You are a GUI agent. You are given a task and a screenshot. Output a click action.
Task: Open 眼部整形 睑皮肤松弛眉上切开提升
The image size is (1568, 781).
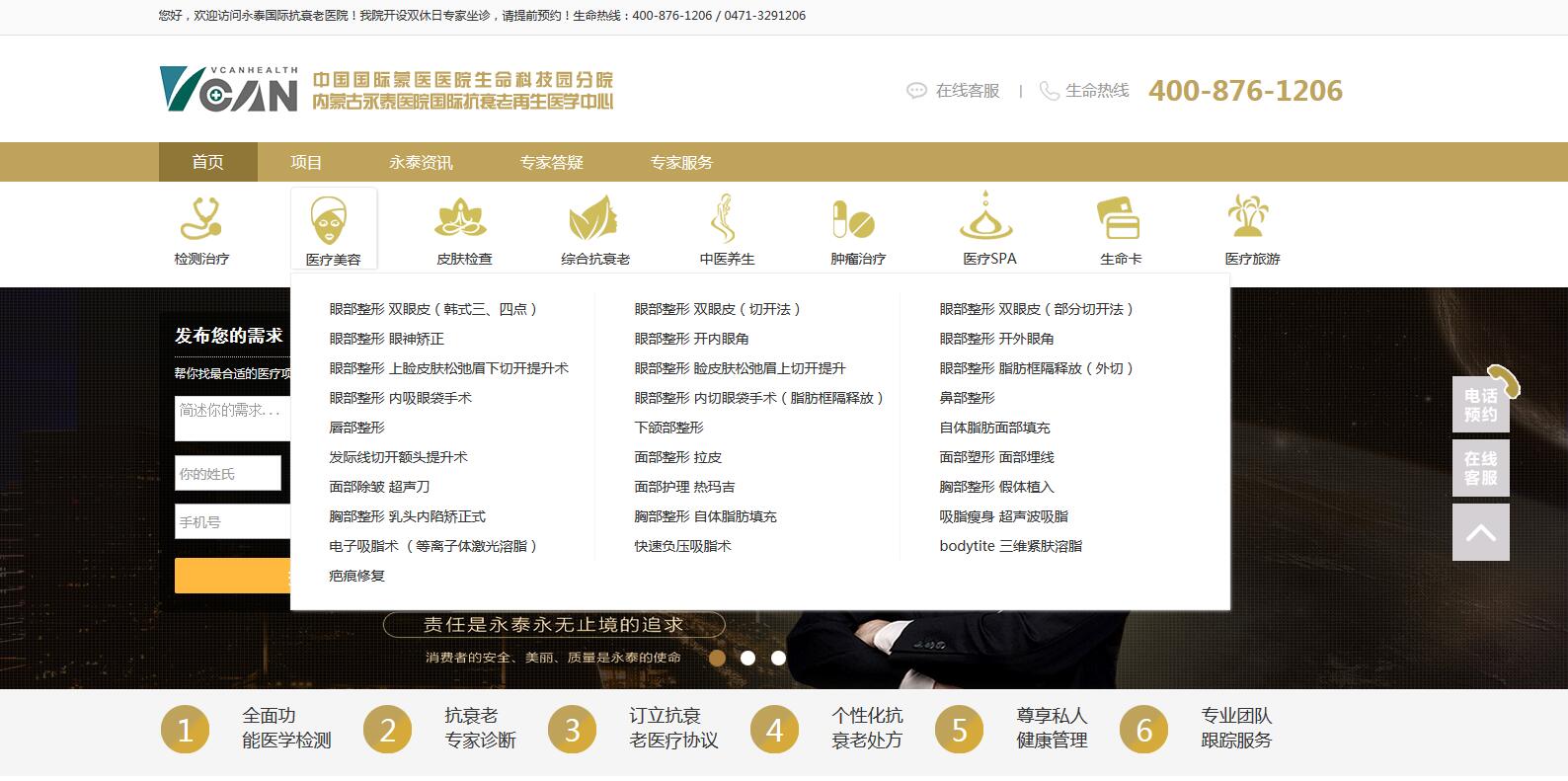click(740, 368)
